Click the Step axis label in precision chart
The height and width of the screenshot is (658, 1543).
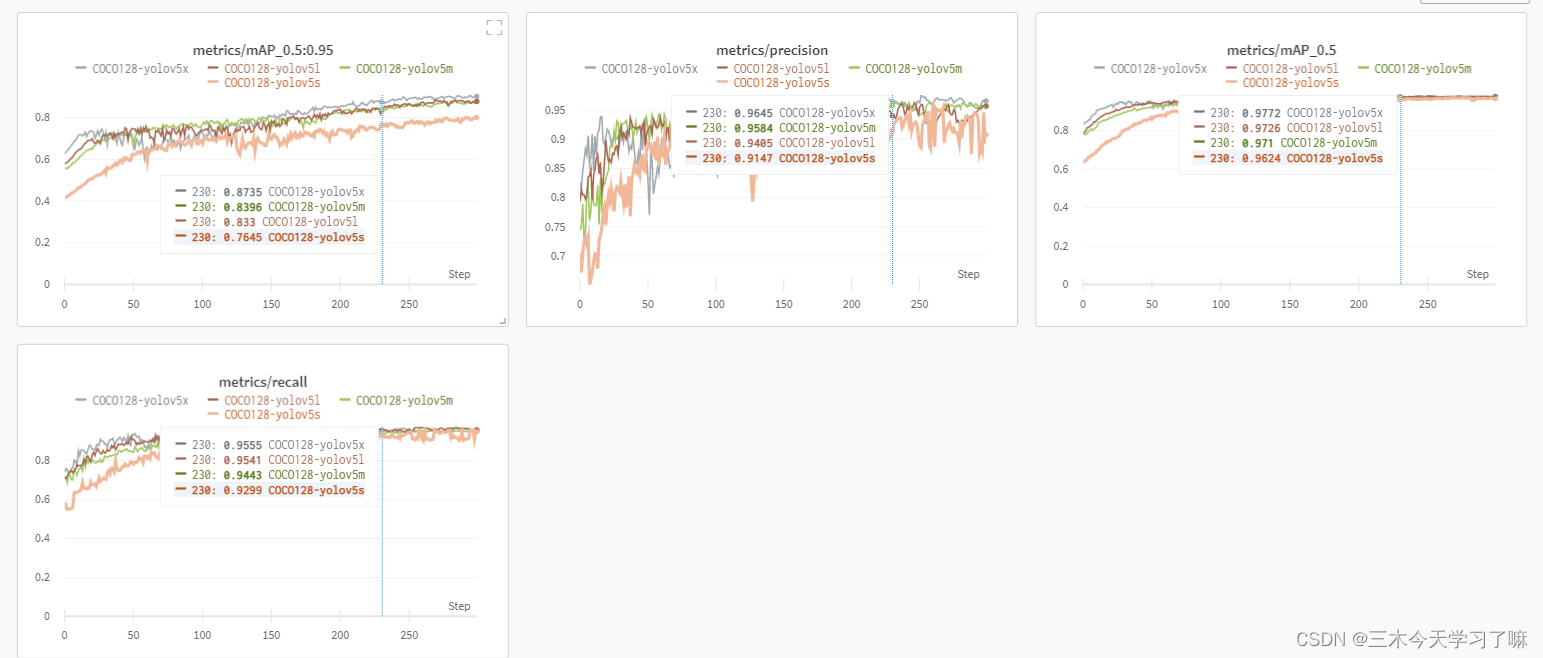click(968, 274)
